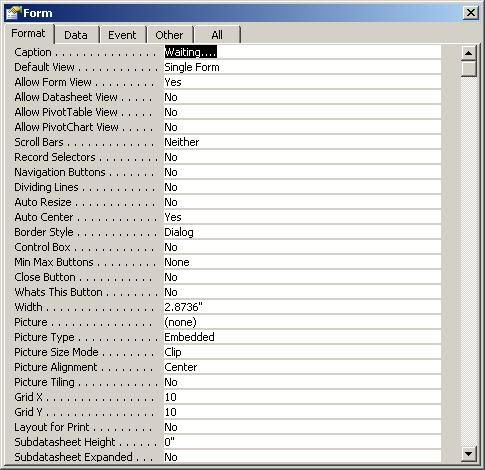
Task: Click the vertical scrollbar thumb
Action: point(468,69)
